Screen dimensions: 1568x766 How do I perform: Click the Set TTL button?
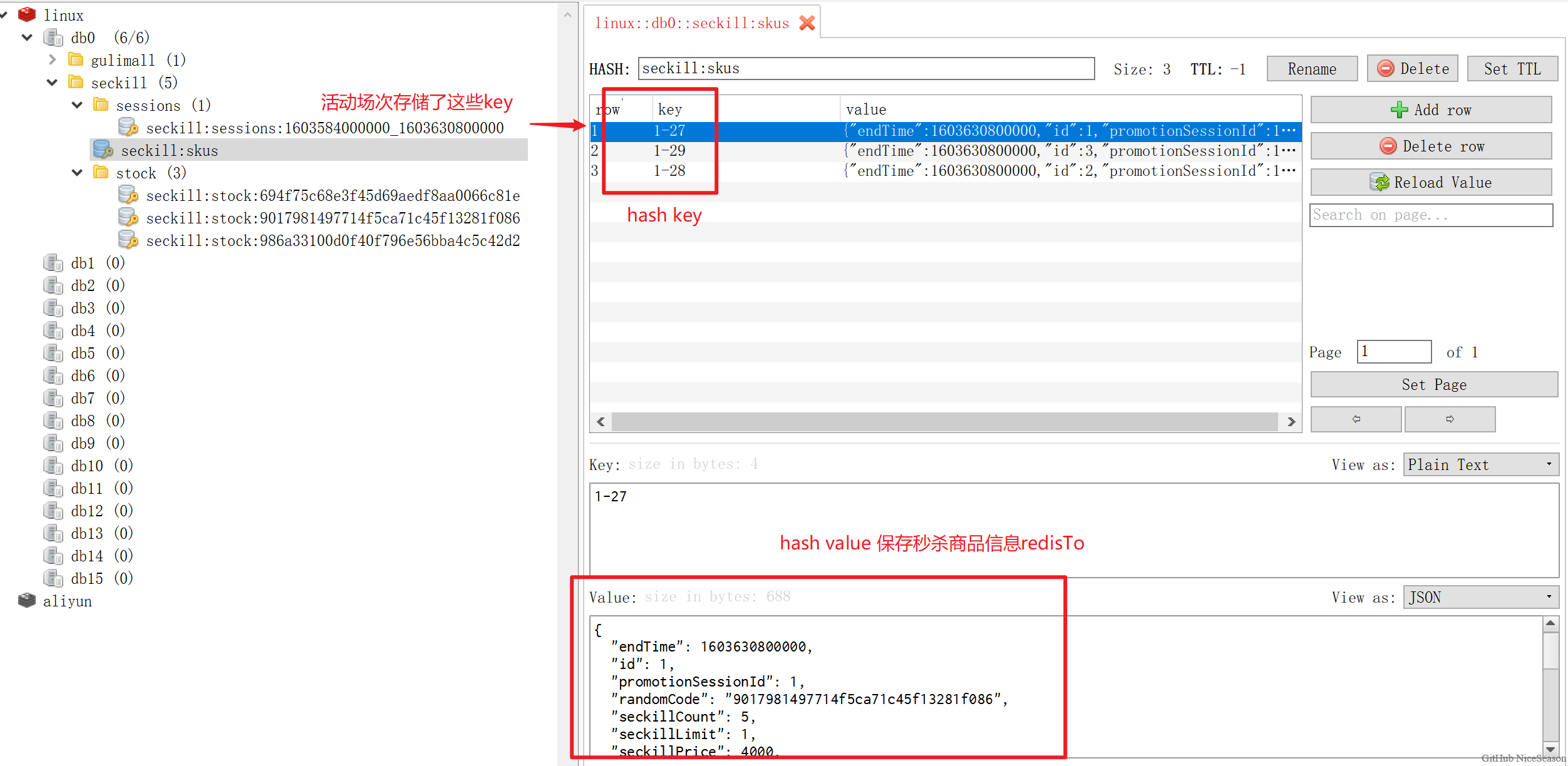pos(1512,69)
